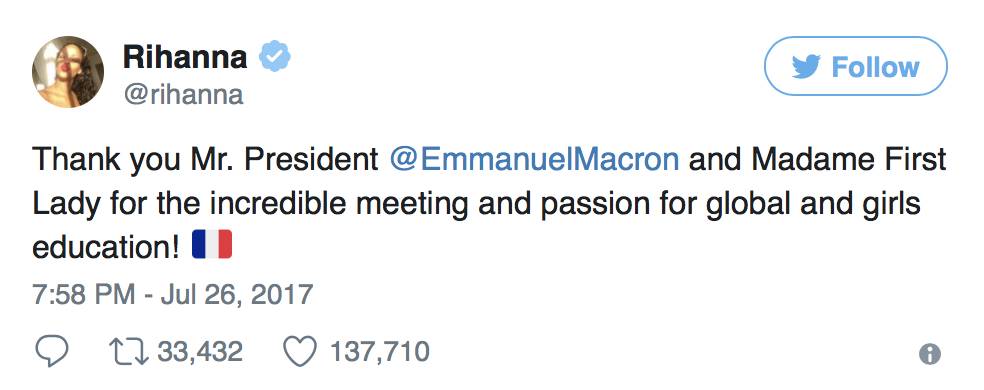Open the @rihanna handle link
The width and height of the screenshot is (984, 390).
[x=183, y=95]
